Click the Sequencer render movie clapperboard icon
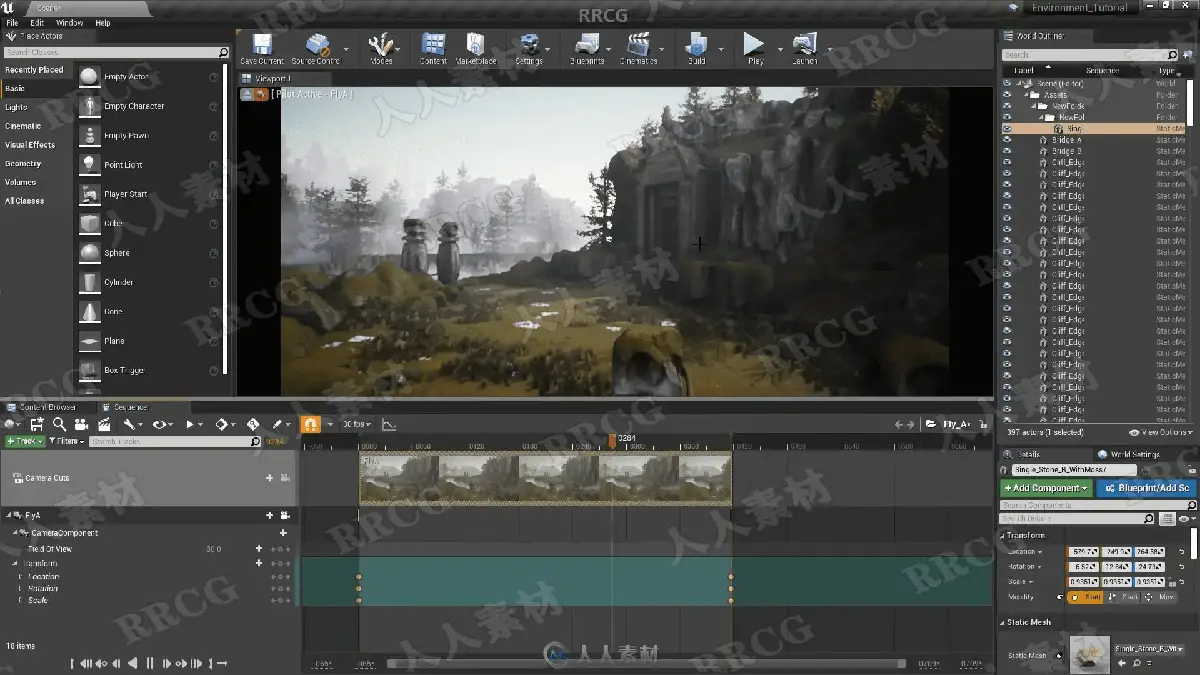Screen dimensions: 1200x675 tap(103, 424)
